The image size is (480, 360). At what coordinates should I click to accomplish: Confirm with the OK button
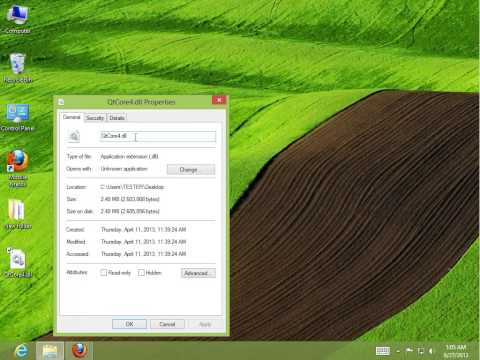point(129,324)
